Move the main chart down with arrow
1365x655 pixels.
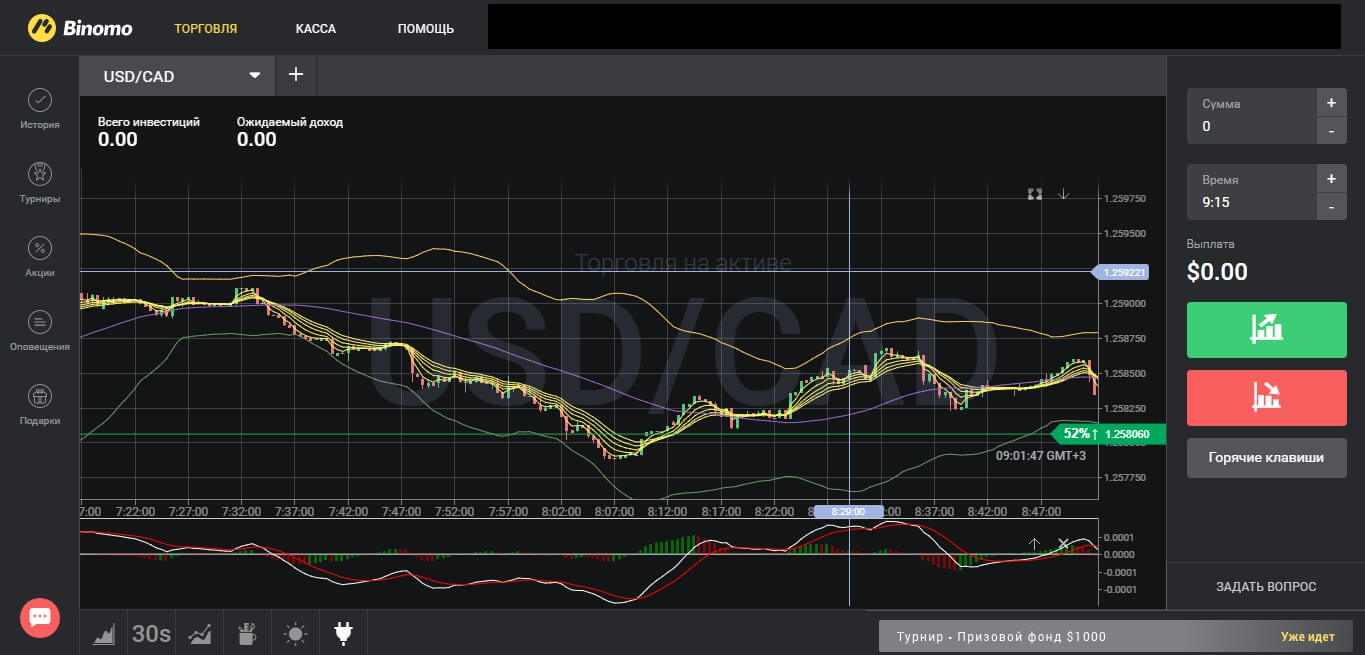coord(1064,194)
